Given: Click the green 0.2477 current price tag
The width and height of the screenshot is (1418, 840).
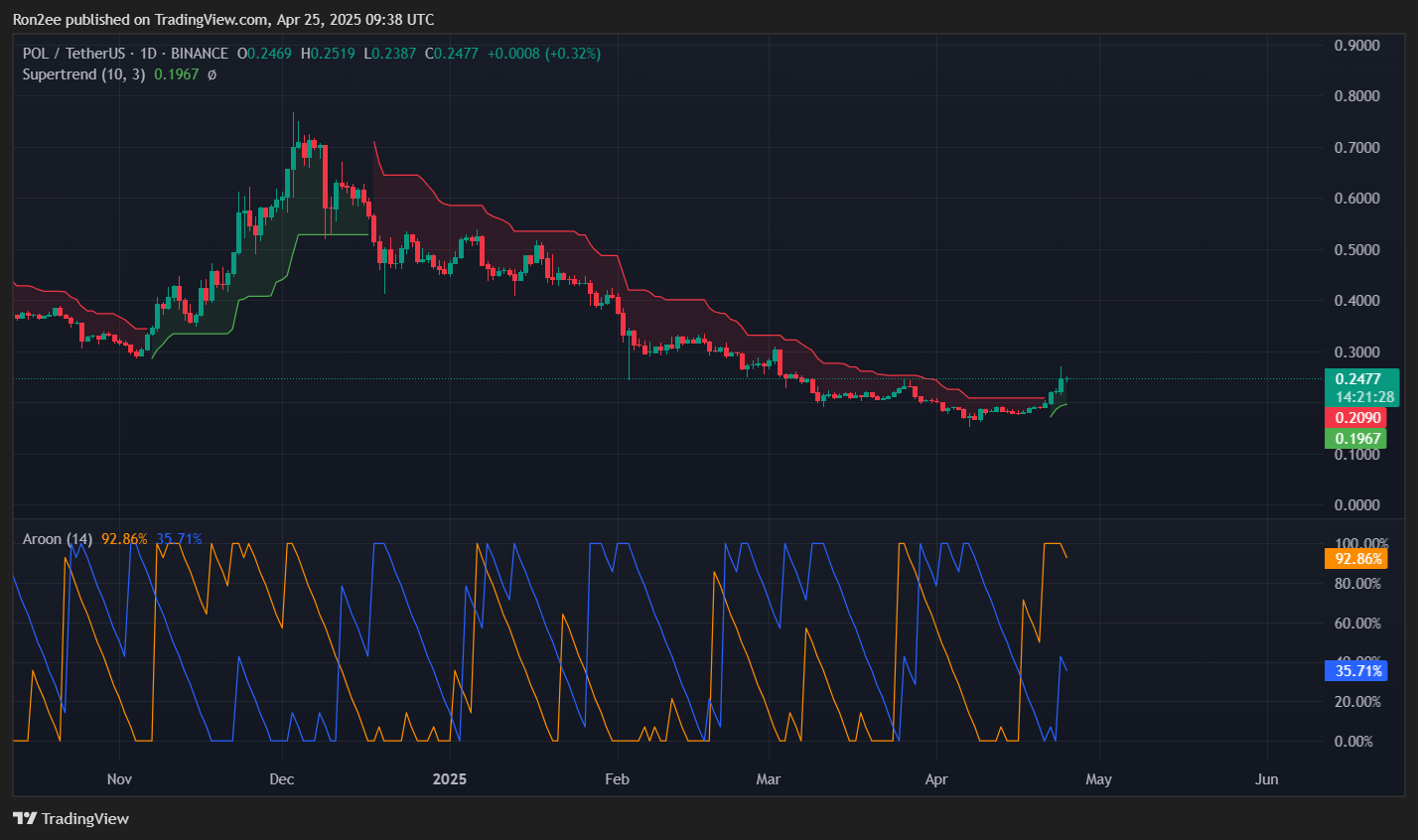Looking at the screenshot, I should coord(1358,379).
